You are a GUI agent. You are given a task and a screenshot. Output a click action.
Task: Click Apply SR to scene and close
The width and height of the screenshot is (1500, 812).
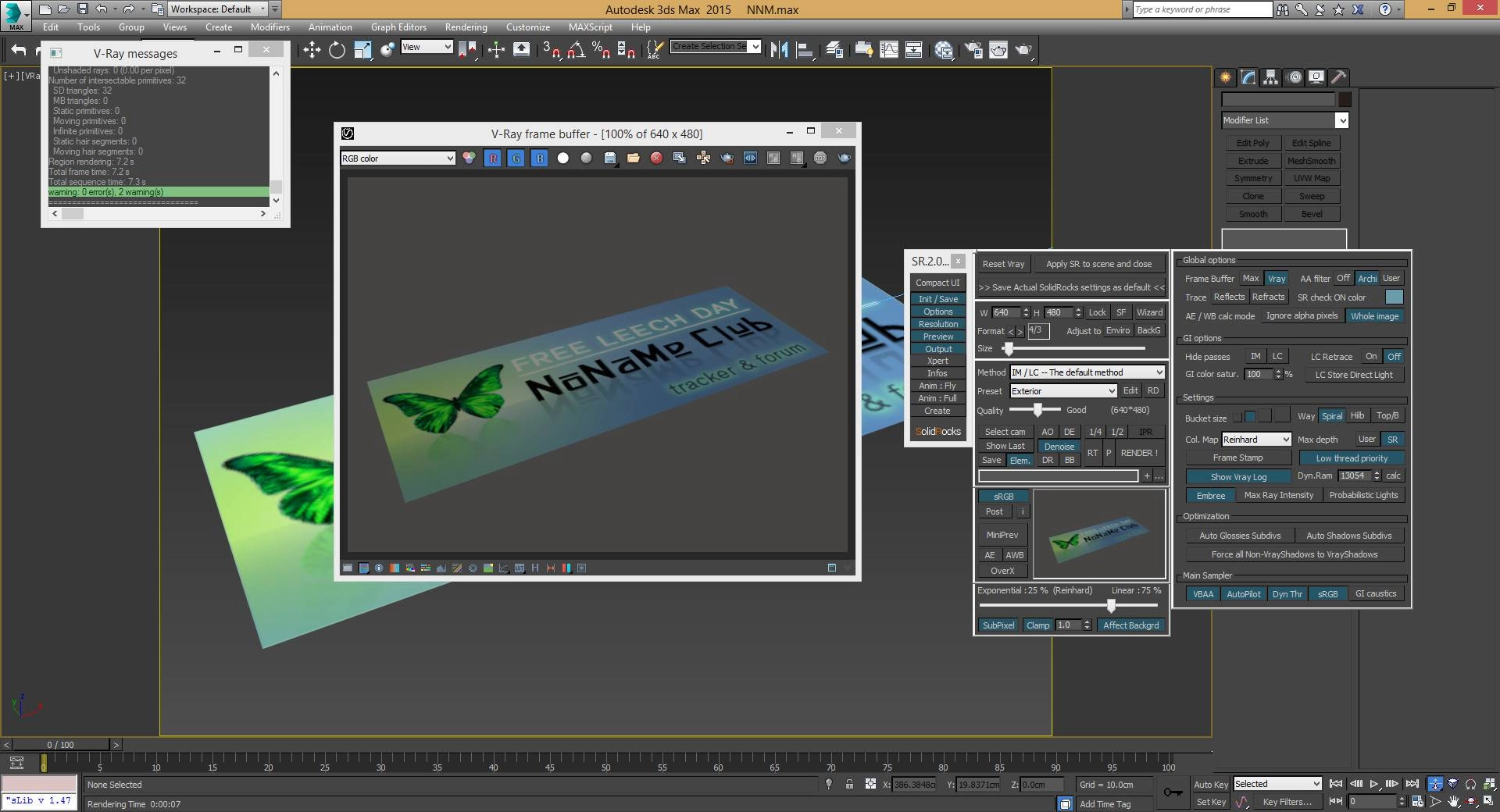1098,264
